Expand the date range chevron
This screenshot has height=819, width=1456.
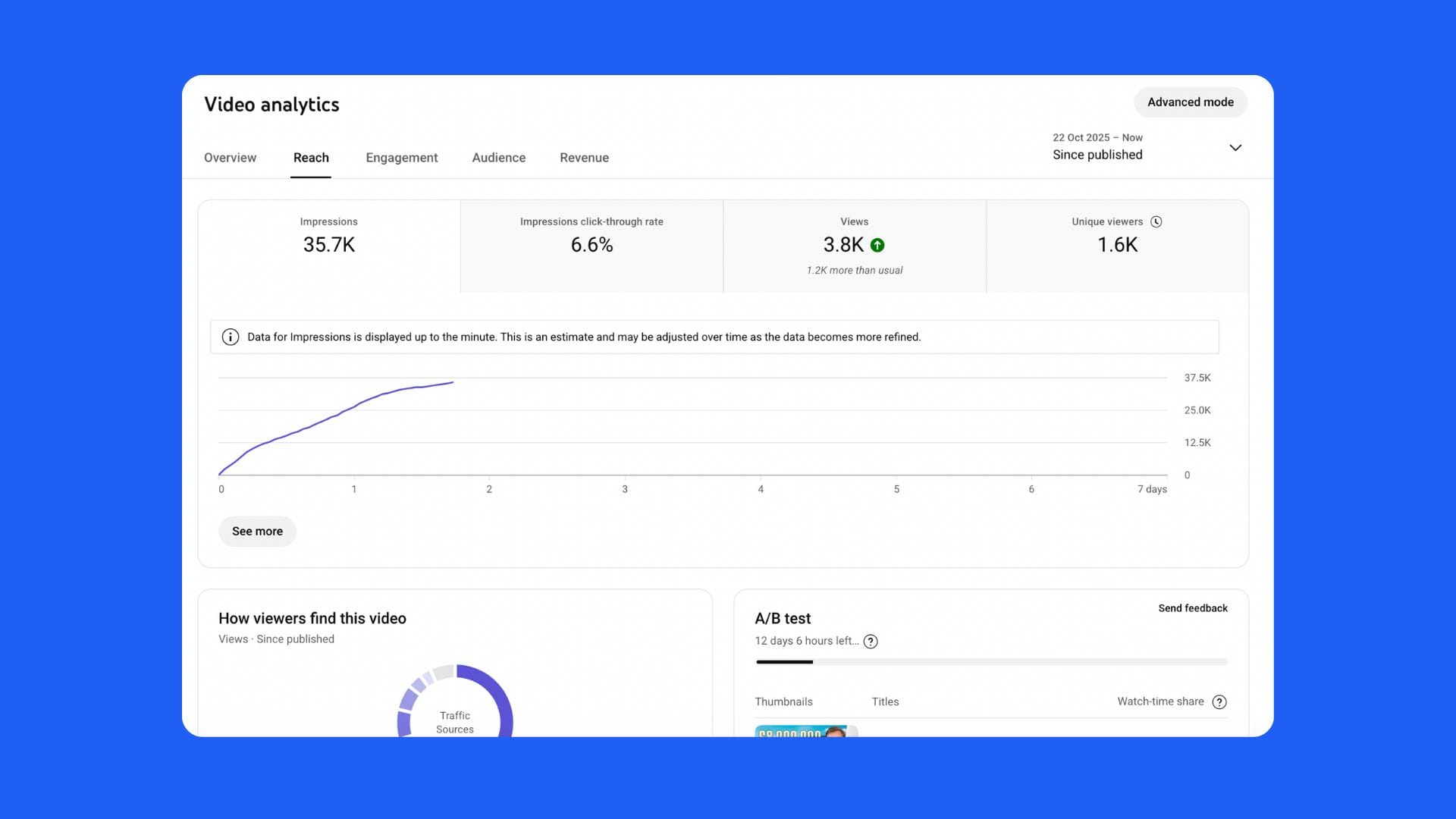(1235, 147)
